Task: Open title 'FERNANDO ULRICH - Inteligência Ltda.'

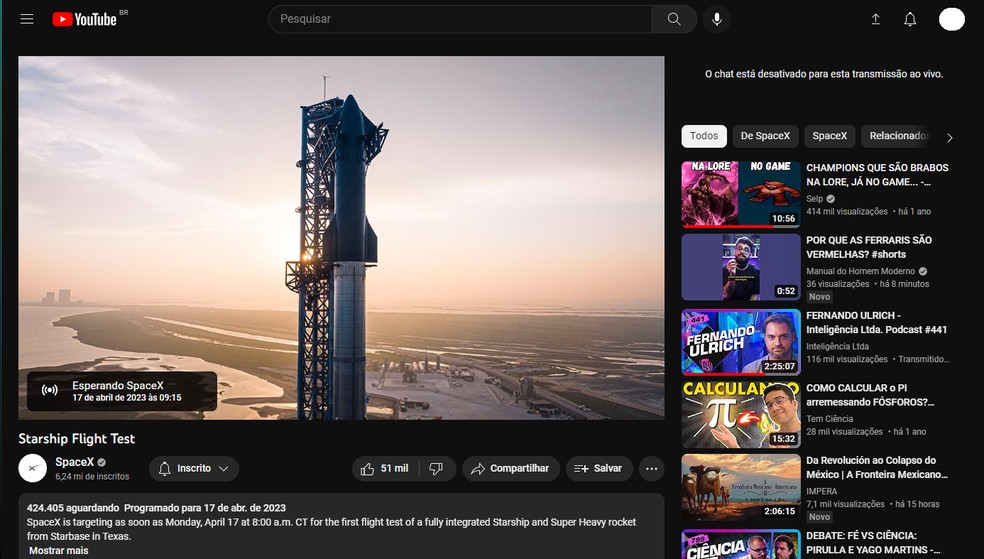Action: (877, 322)
